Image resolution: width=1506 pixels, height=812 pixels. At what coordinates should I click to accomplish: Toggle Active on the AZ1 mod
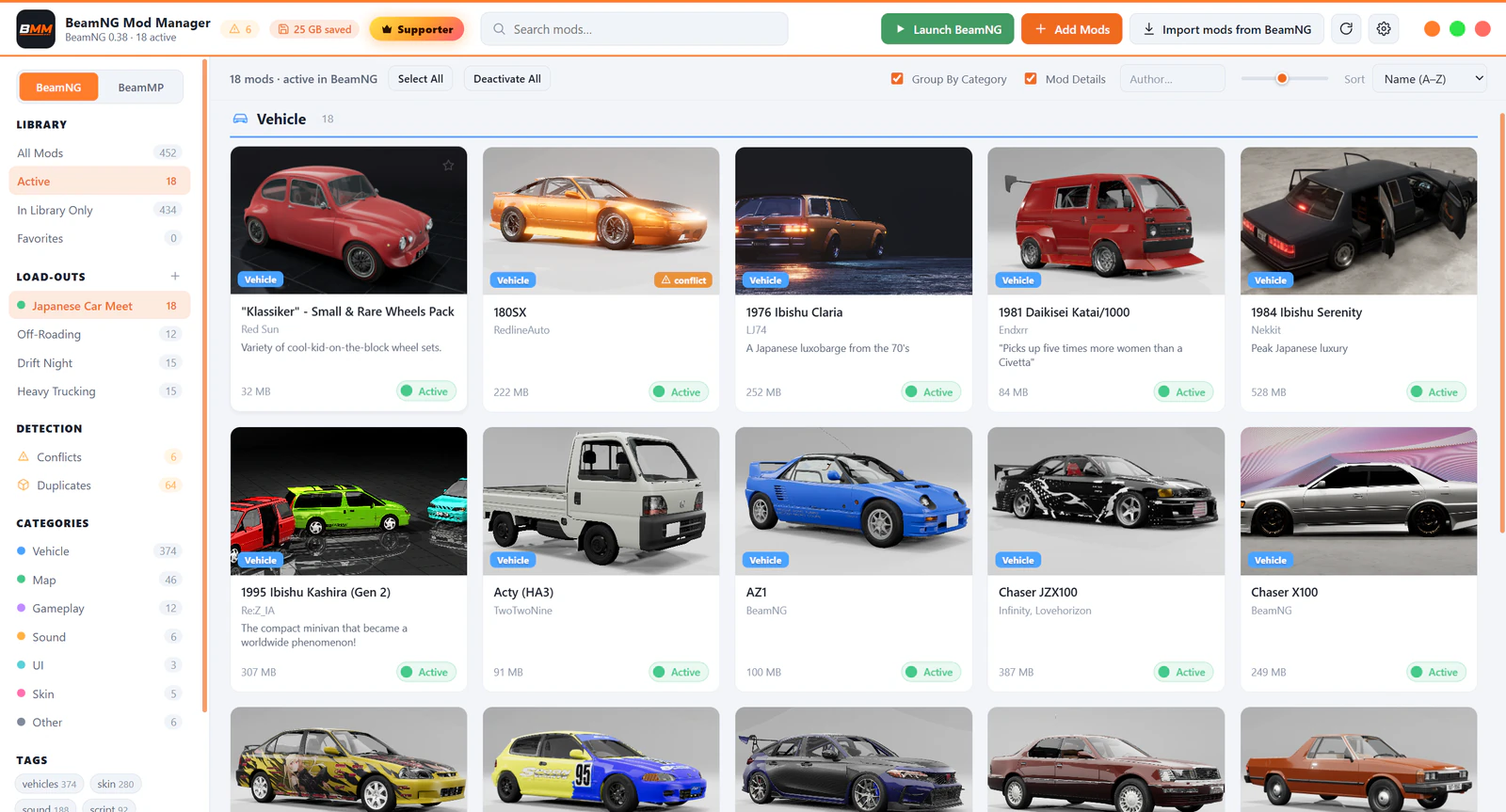click(930, 672)
